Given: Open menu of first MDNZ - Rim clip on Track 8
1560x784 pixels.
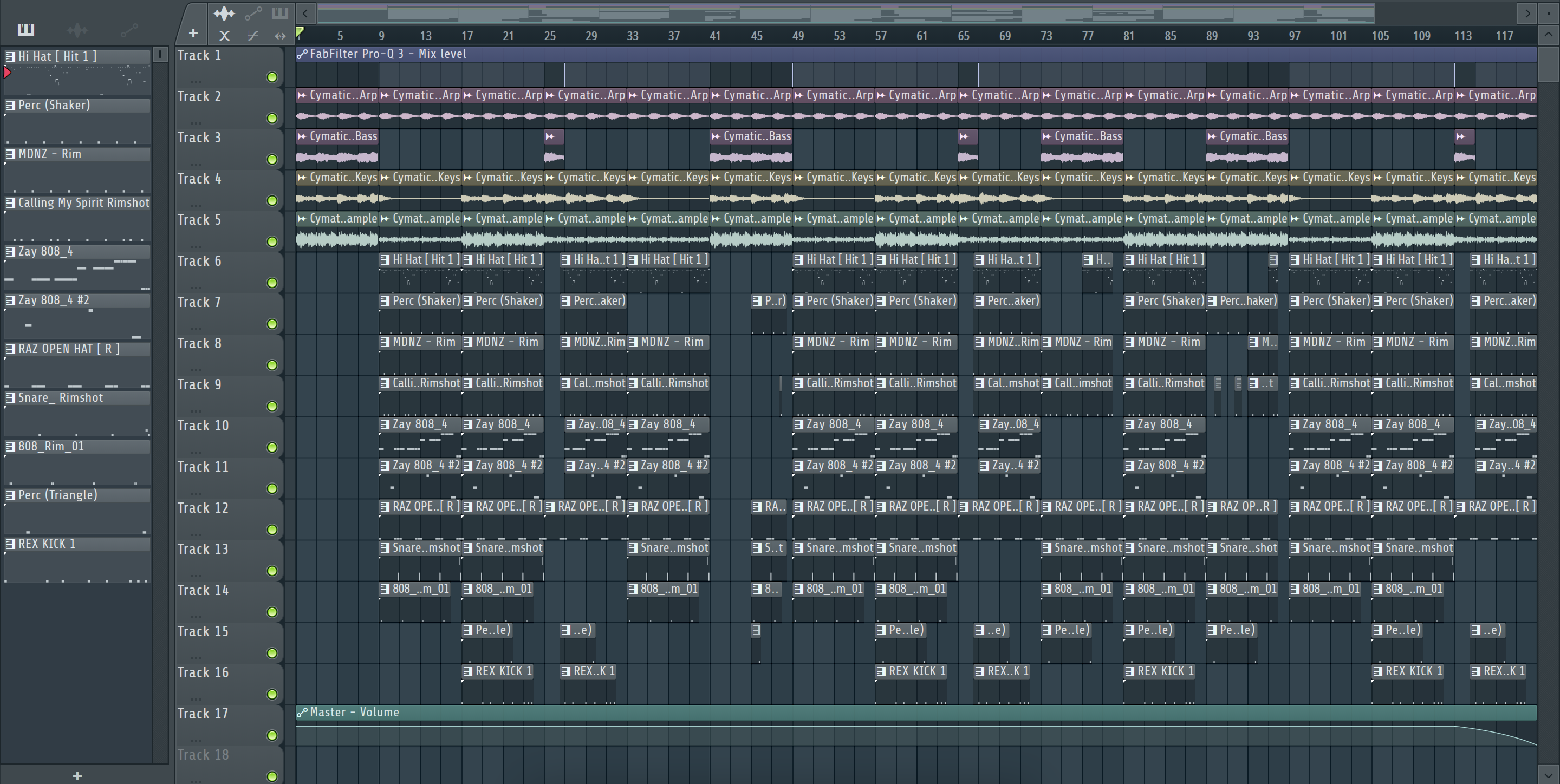Looking at the screenshot, I should (x=385, y=342).
